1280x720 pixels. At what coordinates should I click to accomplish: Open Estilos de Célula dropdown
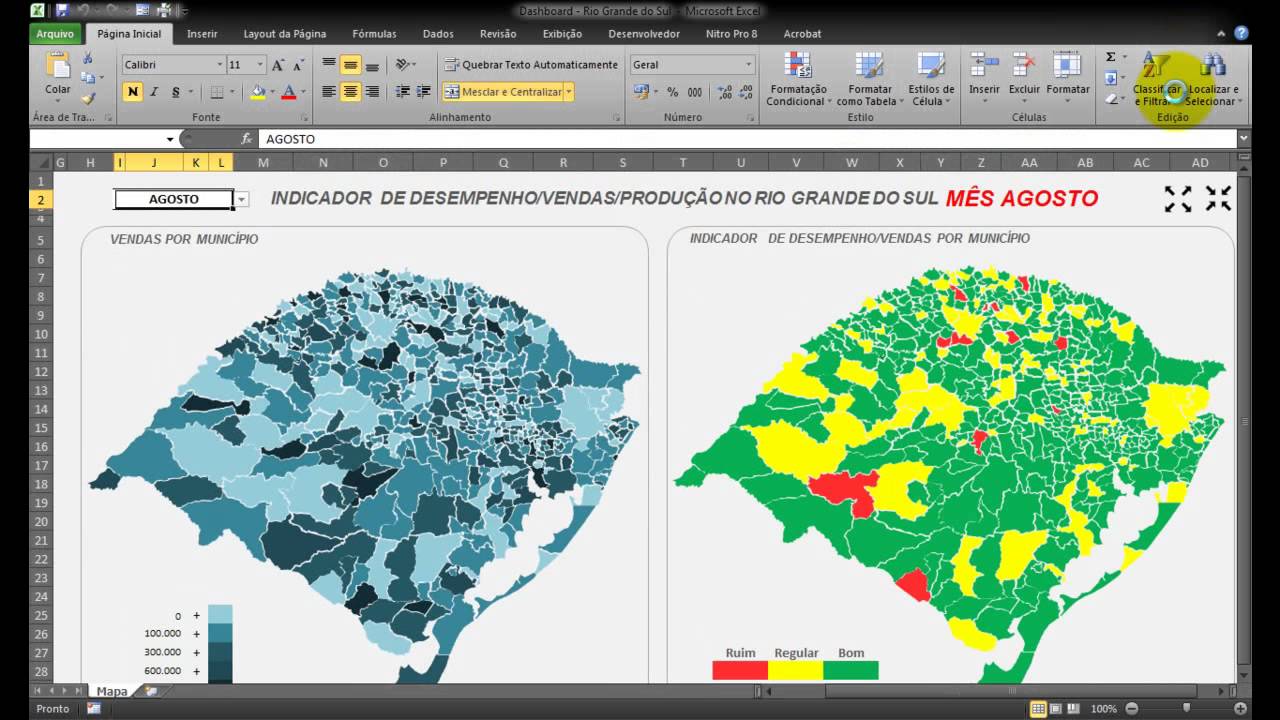tap(930, 79)
